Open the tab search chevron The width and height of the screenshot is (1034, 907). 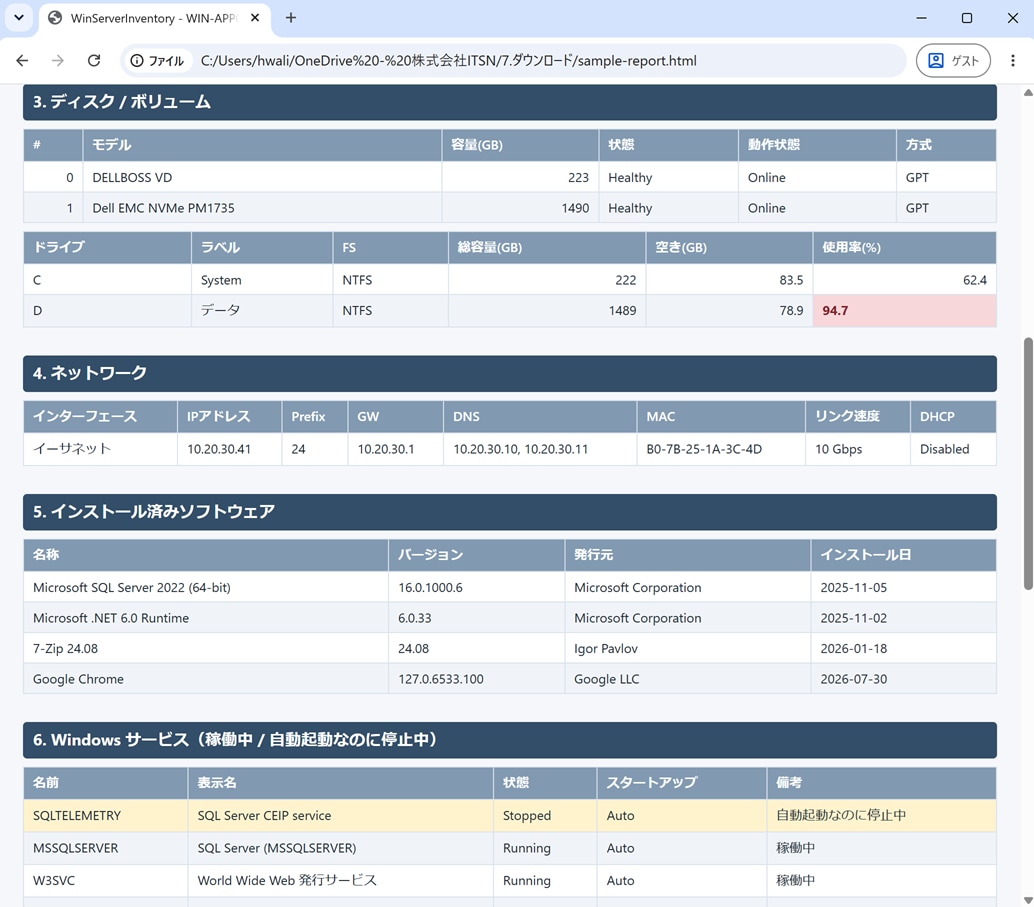click(x=18, y=18)
